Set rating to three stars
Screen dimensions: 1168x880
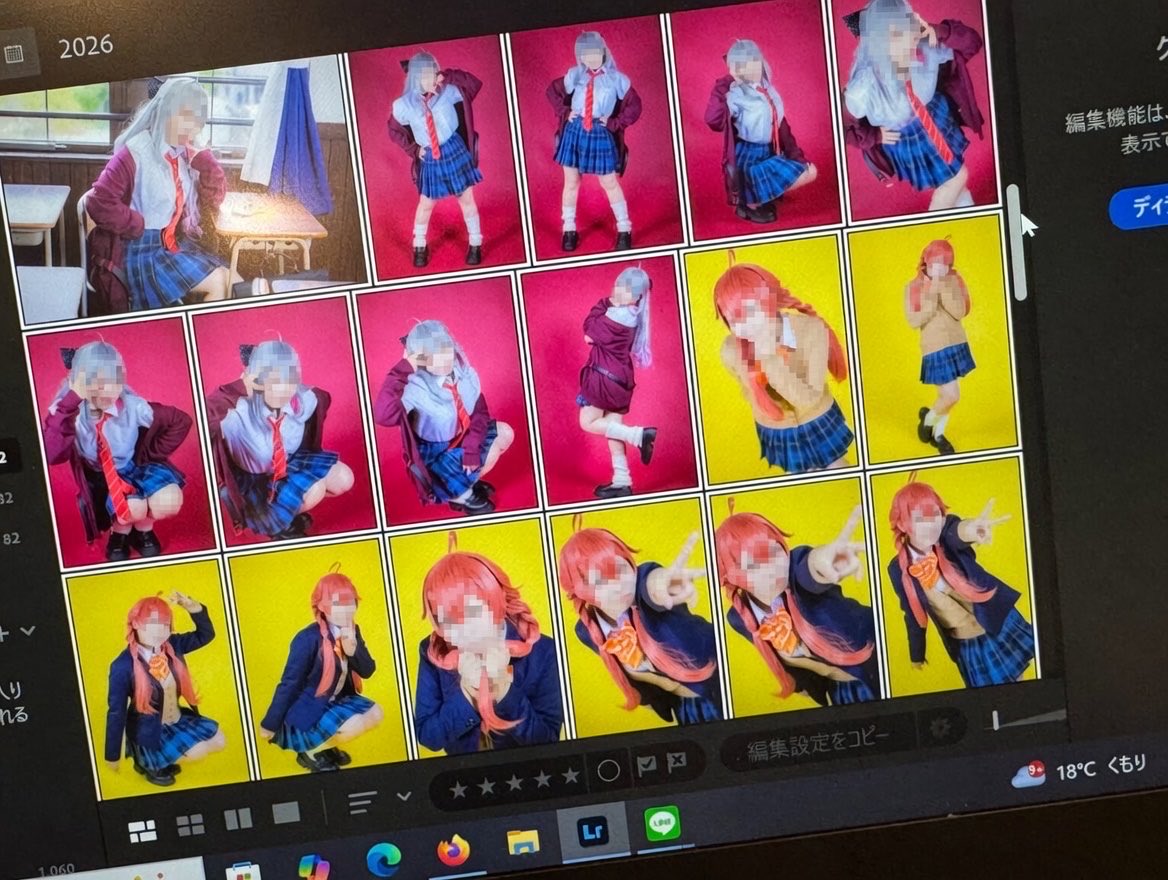click(514, 782)
